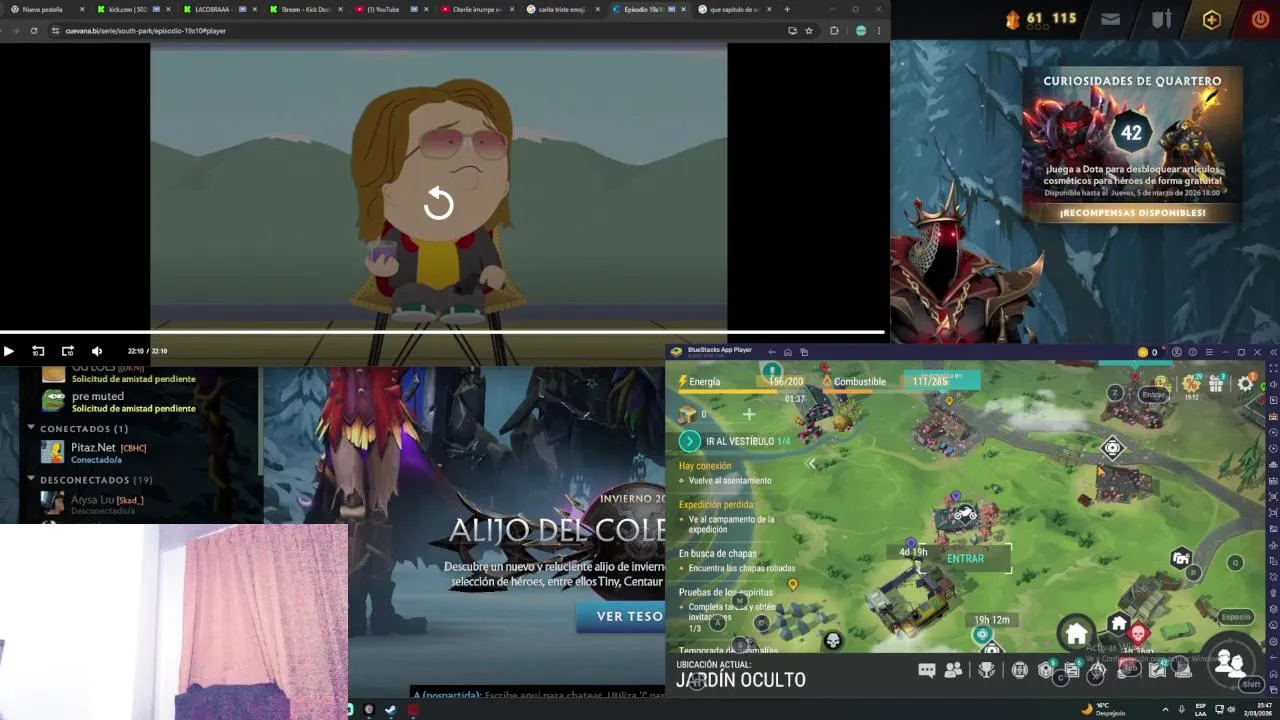Open the game settings gear icon
Image resolution: width=1280 pixels, height=720 pixels.
point(1245,383)
